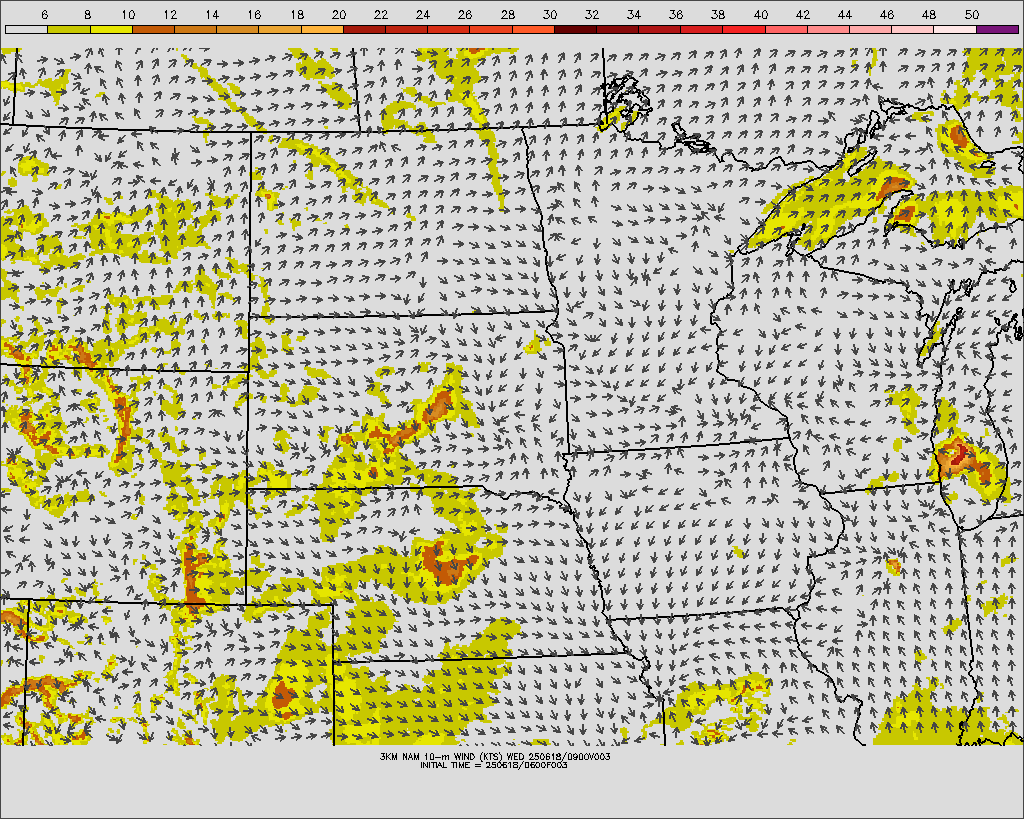The height and width of the screenshot is (819, 1024).
Task: Pick the near-white swatch between 48 and 50
Action: point(955,29)
